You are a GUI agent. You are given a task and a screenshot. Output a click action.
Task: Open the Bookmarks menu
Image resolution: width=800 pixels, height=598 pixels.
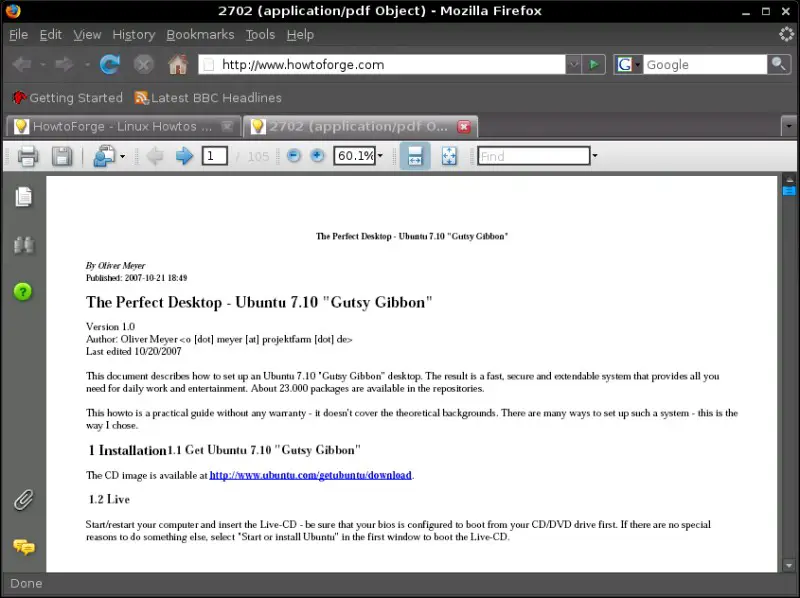[x=200, y=35]
